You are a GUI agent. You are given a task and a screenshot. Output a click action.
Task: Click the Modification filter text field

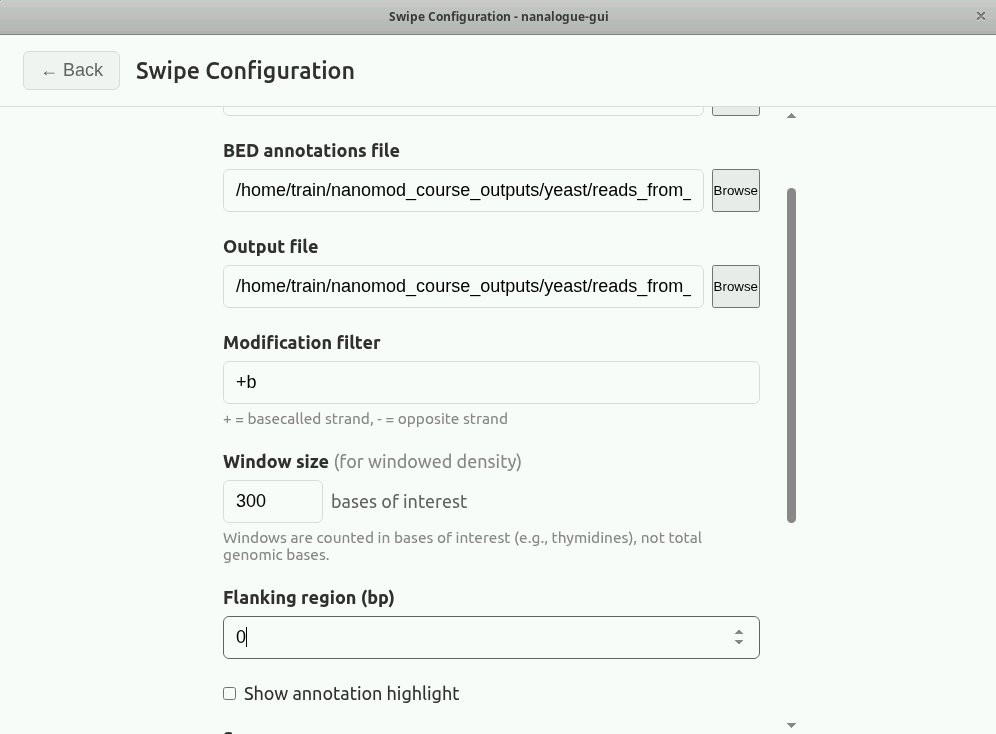[490, 382]
